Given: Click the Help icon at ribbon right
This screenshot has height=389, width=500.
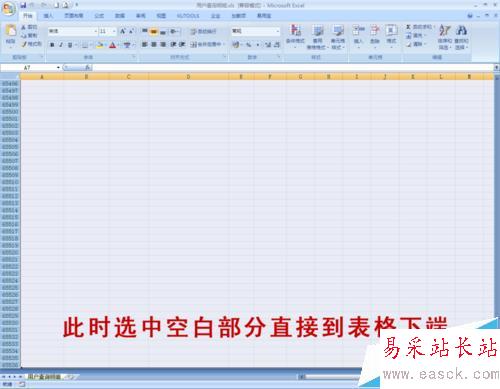Looking at the screenshot, I should click(470, 15).
